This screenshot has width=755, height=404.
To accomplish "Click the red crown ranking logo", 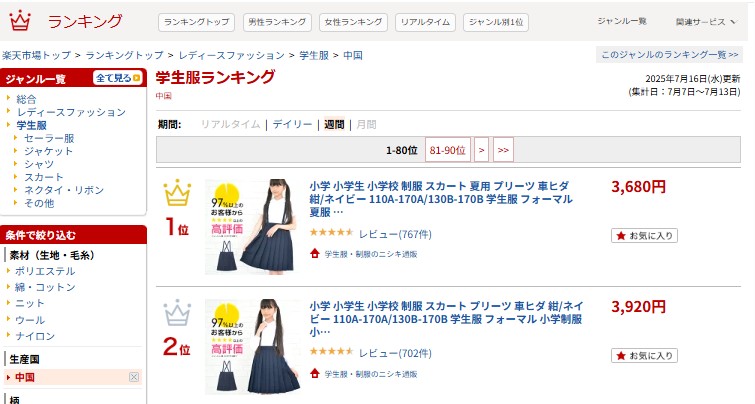I will [x=20, y=21].
